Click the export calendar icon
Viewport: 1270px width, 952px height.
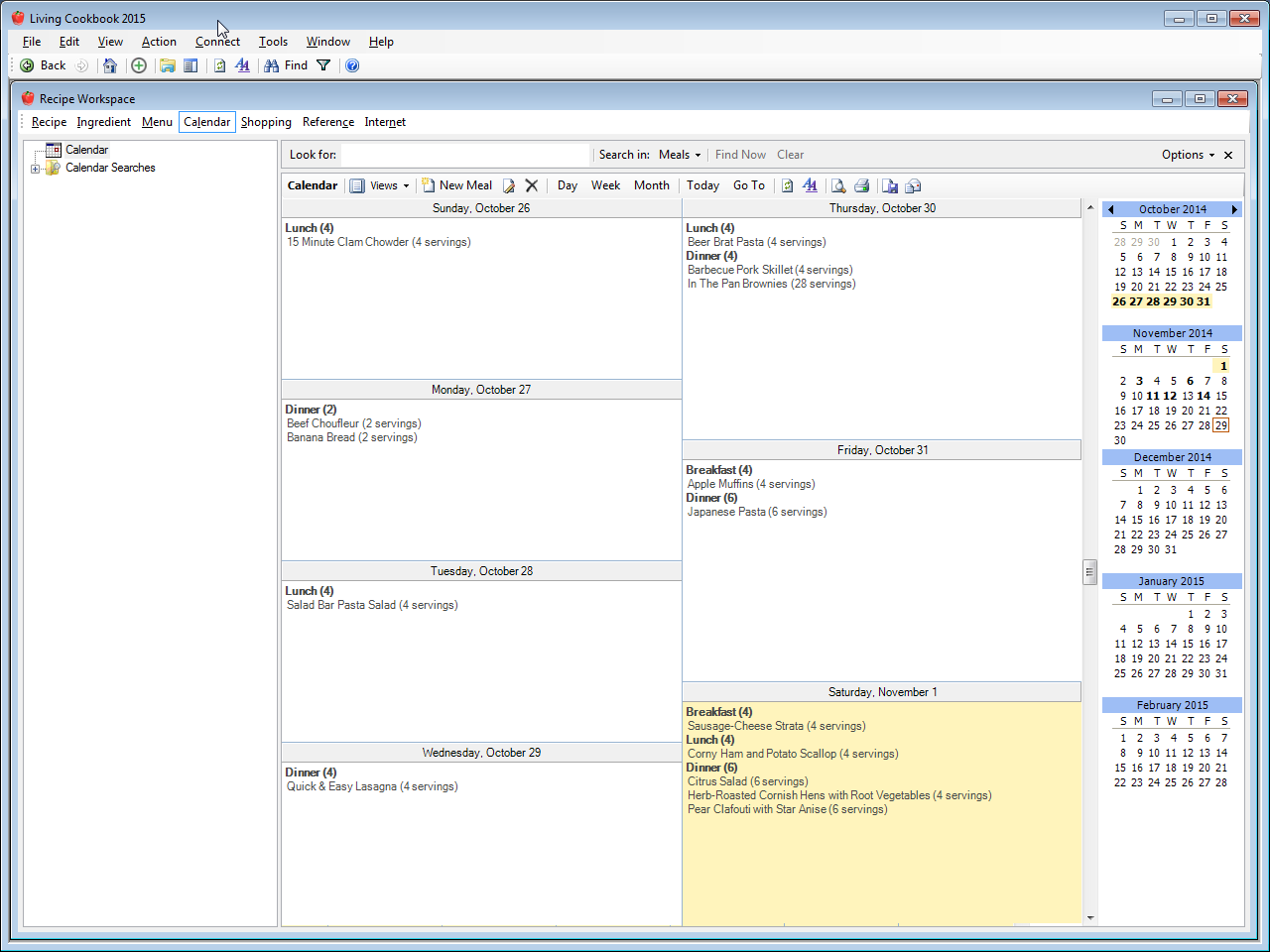[890, 185]
